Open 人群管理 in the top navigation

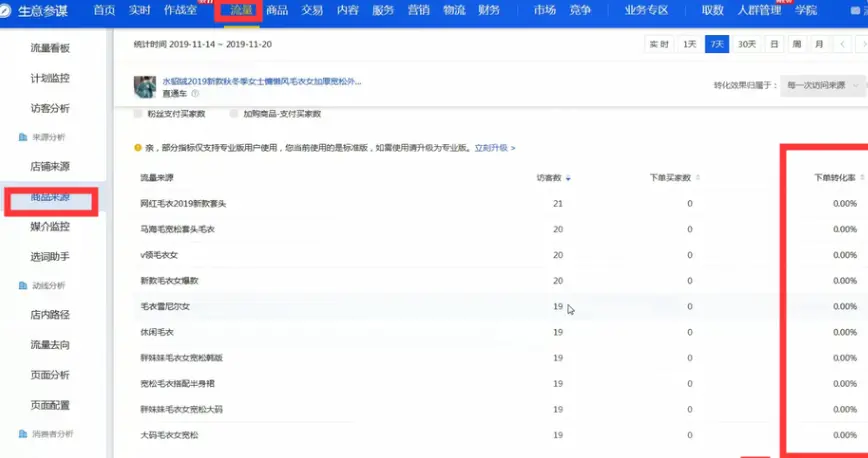click(760, 10)
